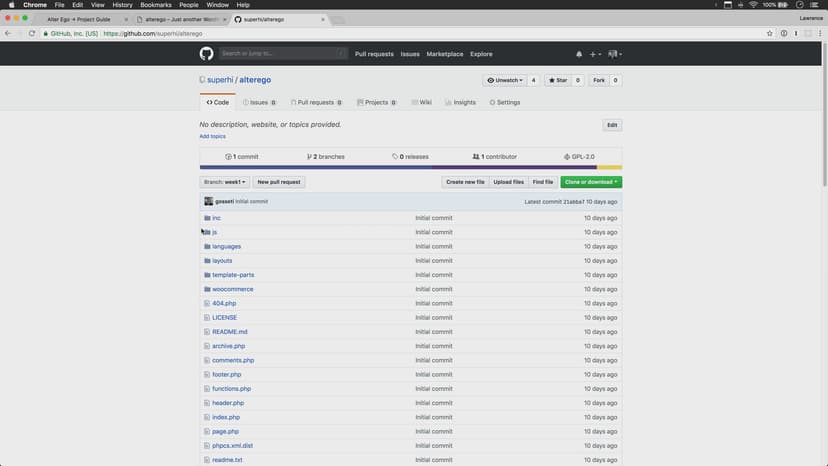828x466 pixels.
Task: Expand the Clone or download menu
Action: (590, 182)
